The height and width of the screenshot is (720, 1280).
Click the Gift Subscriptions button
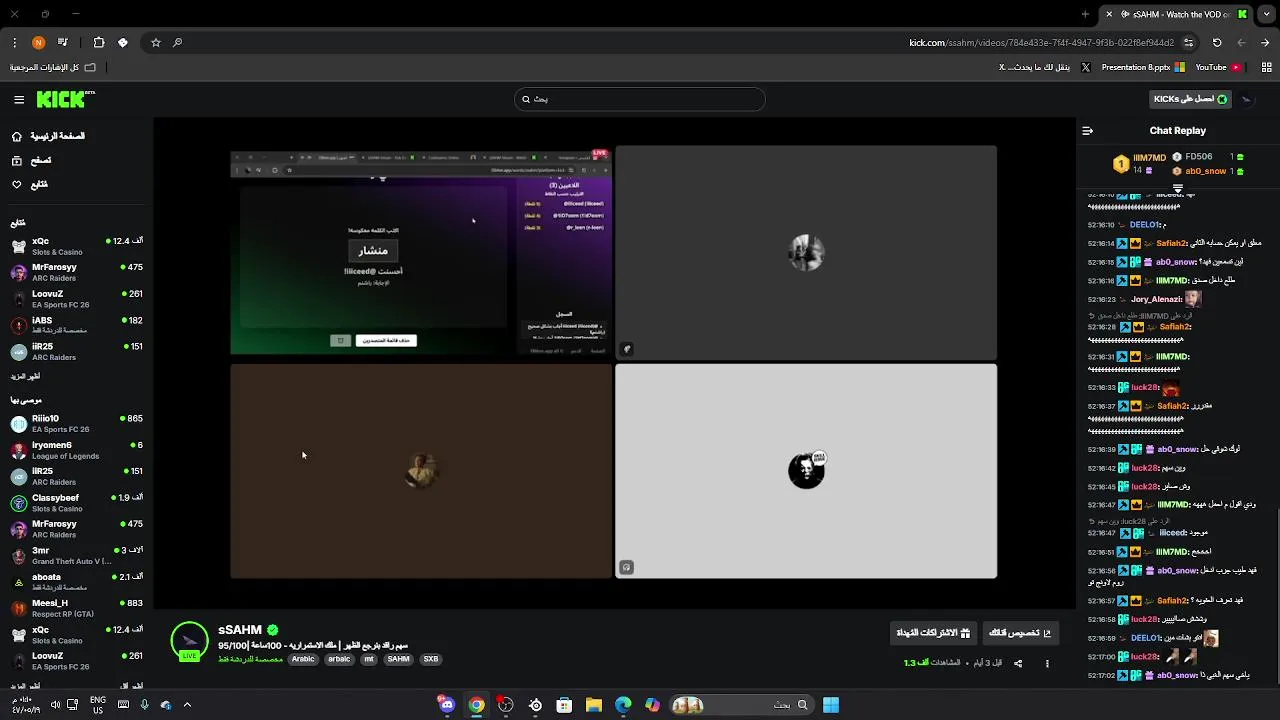pyautogui.click(x=933, y=633)
